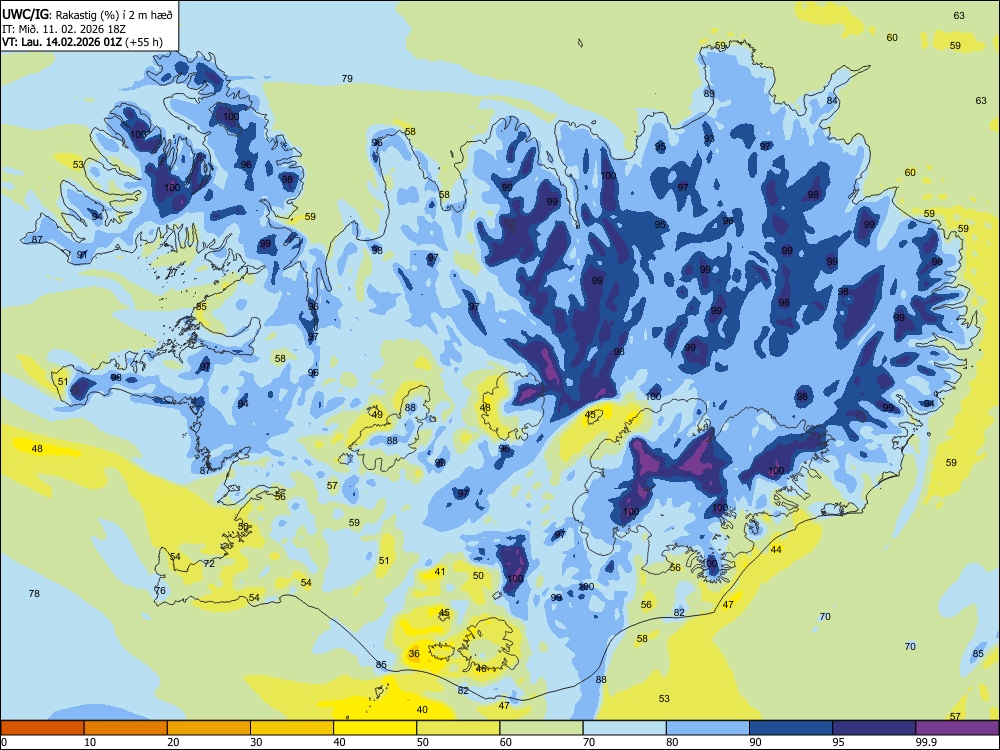Click the dark orange 0–10 legend swatch

42,728
